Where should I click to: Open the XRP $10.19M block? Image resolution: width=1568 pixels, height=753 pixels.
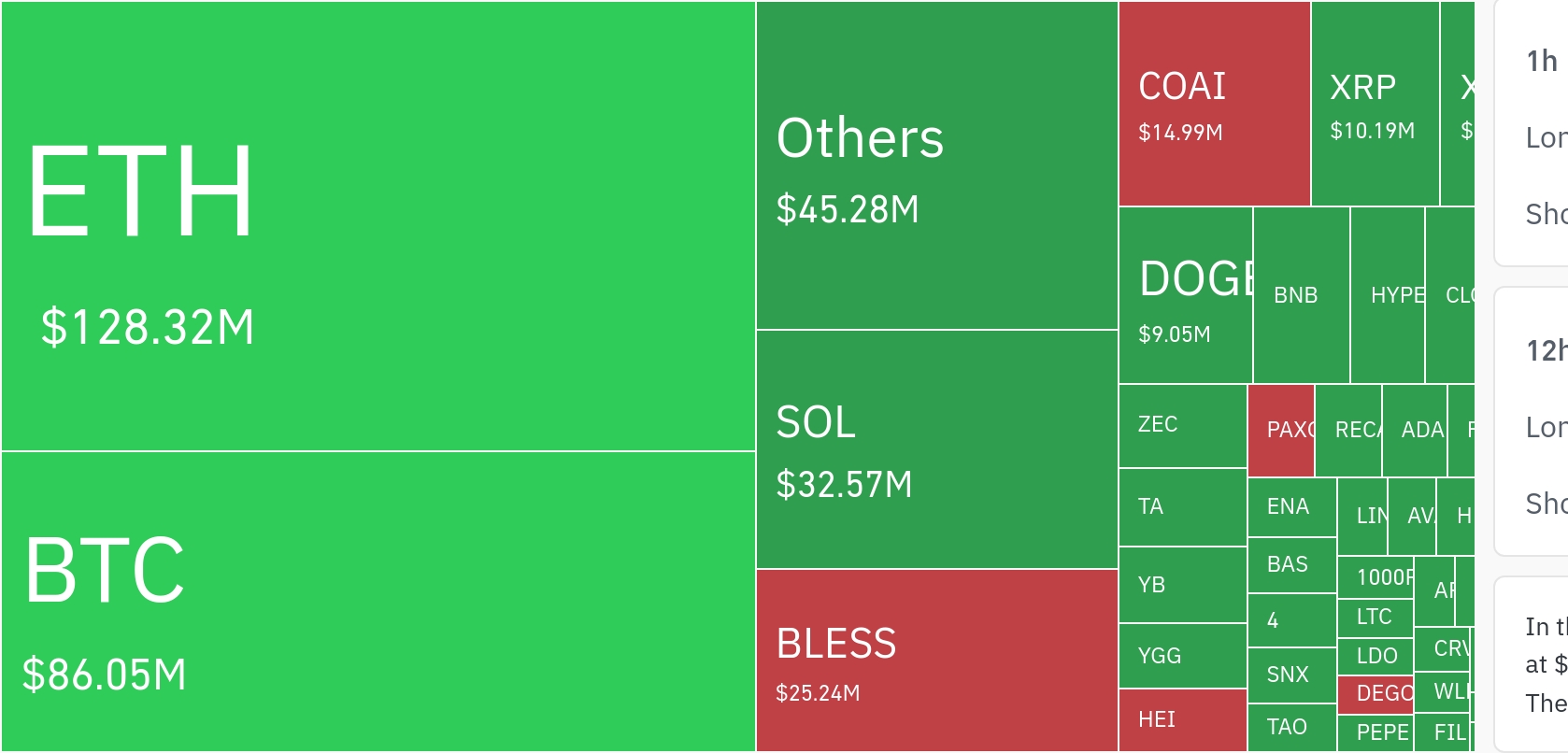tap(1375, 104)
